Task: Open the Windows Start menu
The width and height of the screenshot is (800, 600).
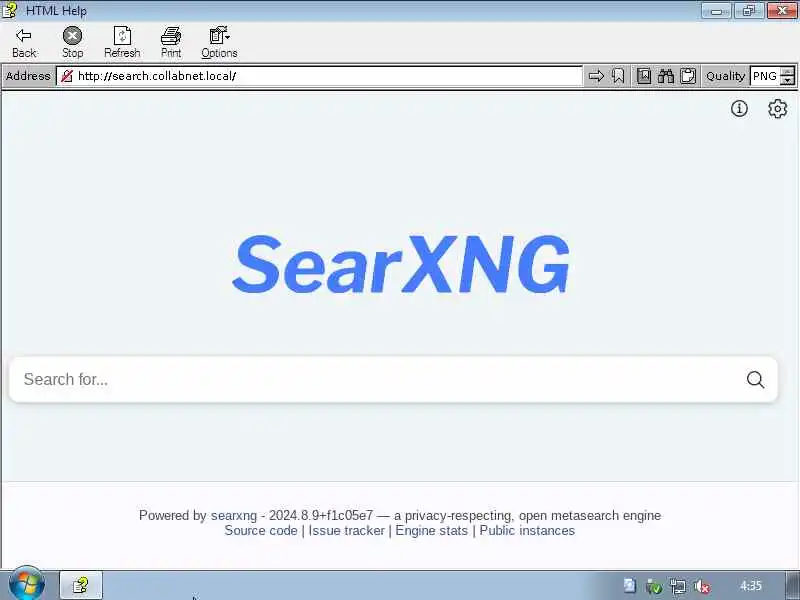Action: (27, 585)
